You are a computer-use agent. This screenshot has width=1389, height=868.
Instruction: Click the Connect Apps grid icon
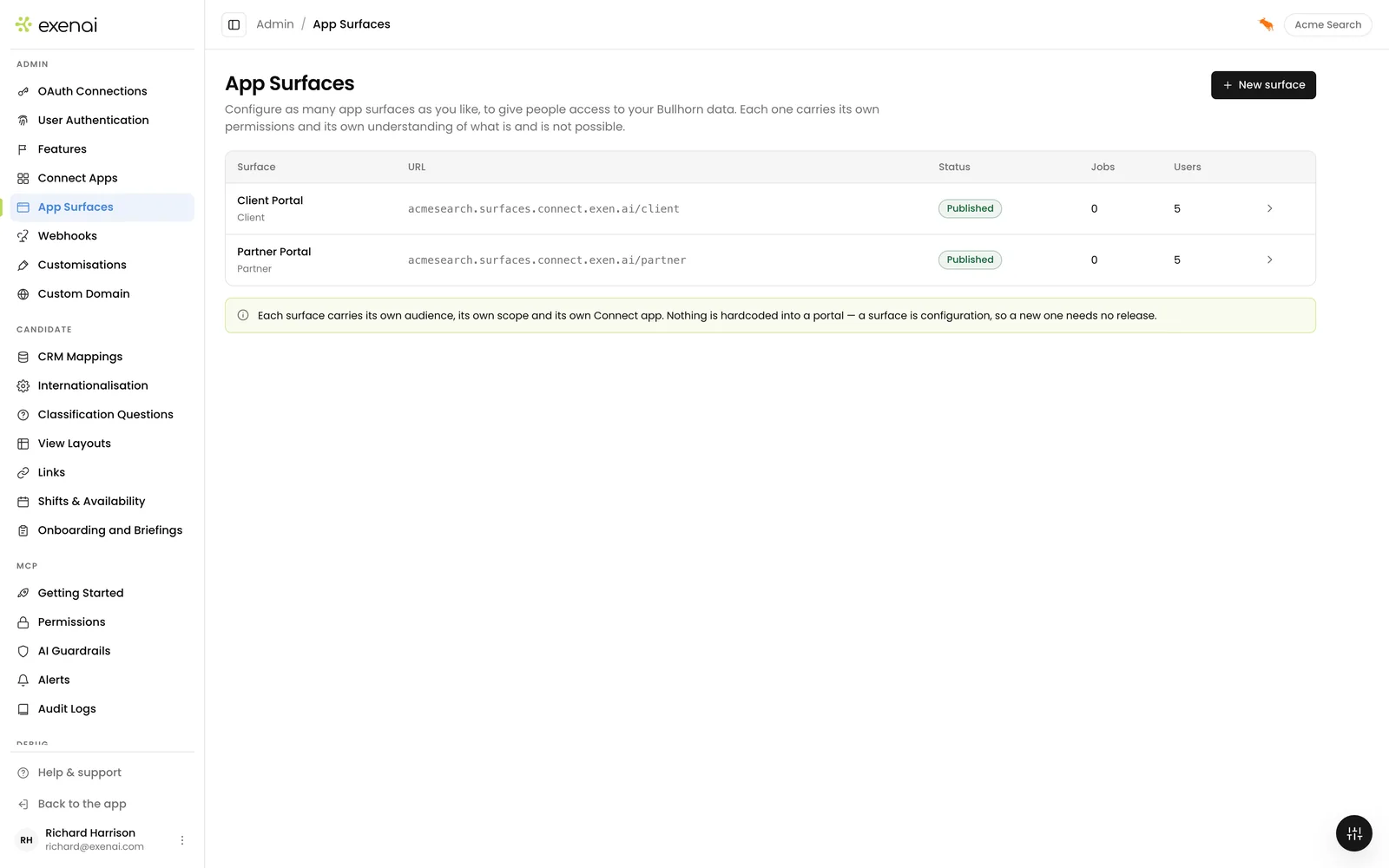point(23,178)
